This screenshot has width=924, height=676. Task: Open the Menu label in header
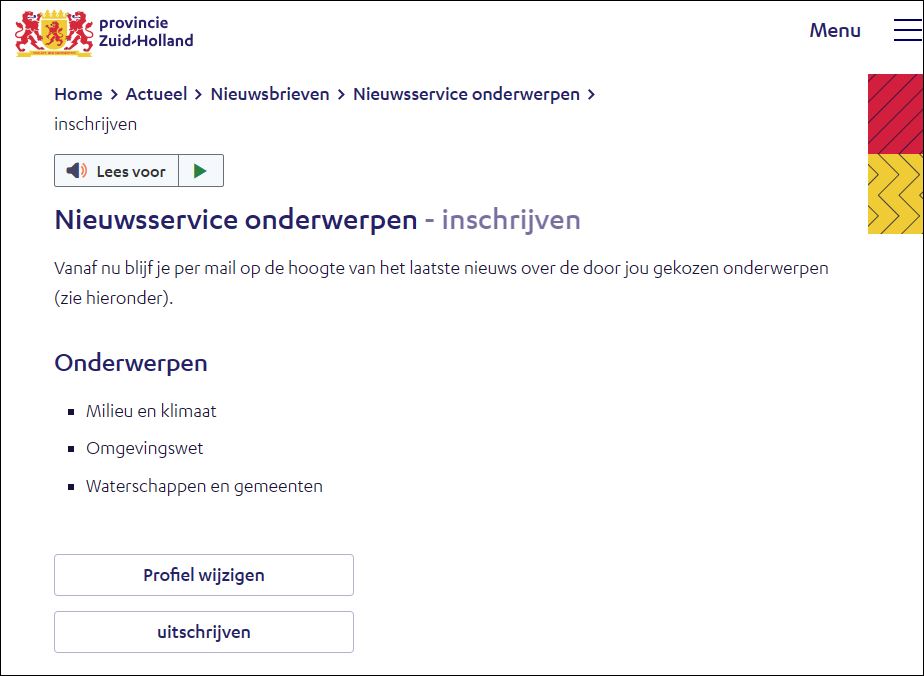point(835,30)
